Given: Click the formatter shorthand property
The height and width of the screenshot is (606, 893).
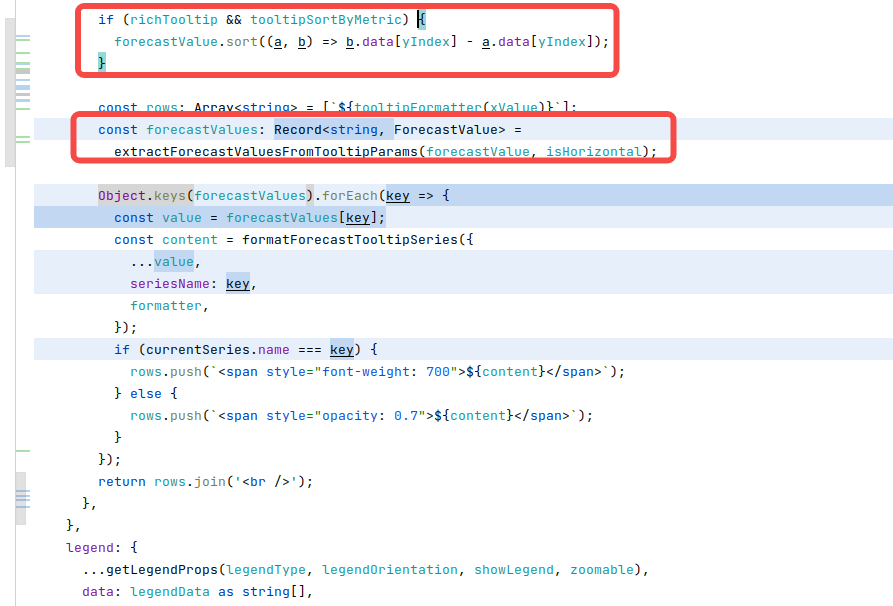Looking at the screenshot, I should (x=166, y=306).
